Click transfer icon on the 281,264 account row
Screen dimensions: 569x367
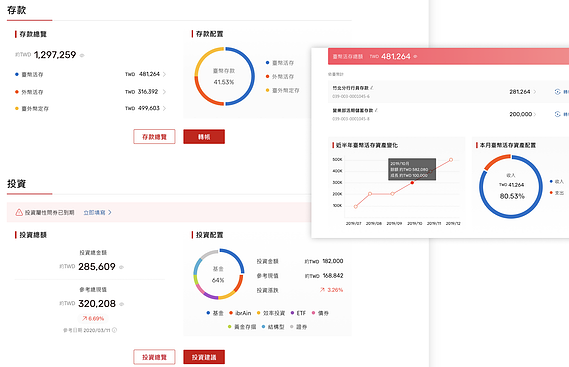557,92
